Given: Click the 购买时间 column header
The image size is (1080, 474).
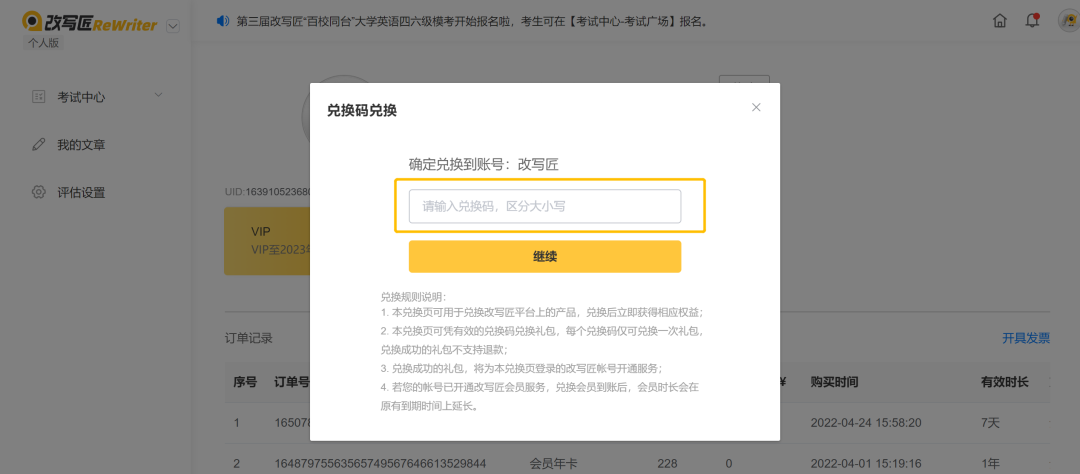Looking at the screenshot, I should point(834,382).
